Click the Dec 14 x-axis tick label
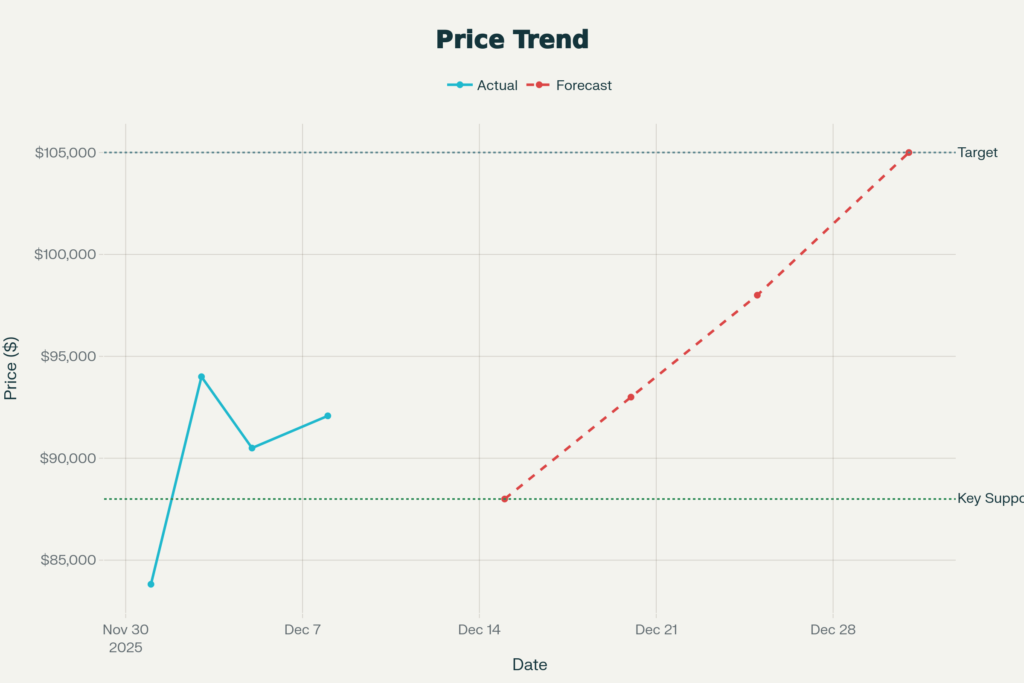This screenshot has width=1024, height=683. (479, 630)
